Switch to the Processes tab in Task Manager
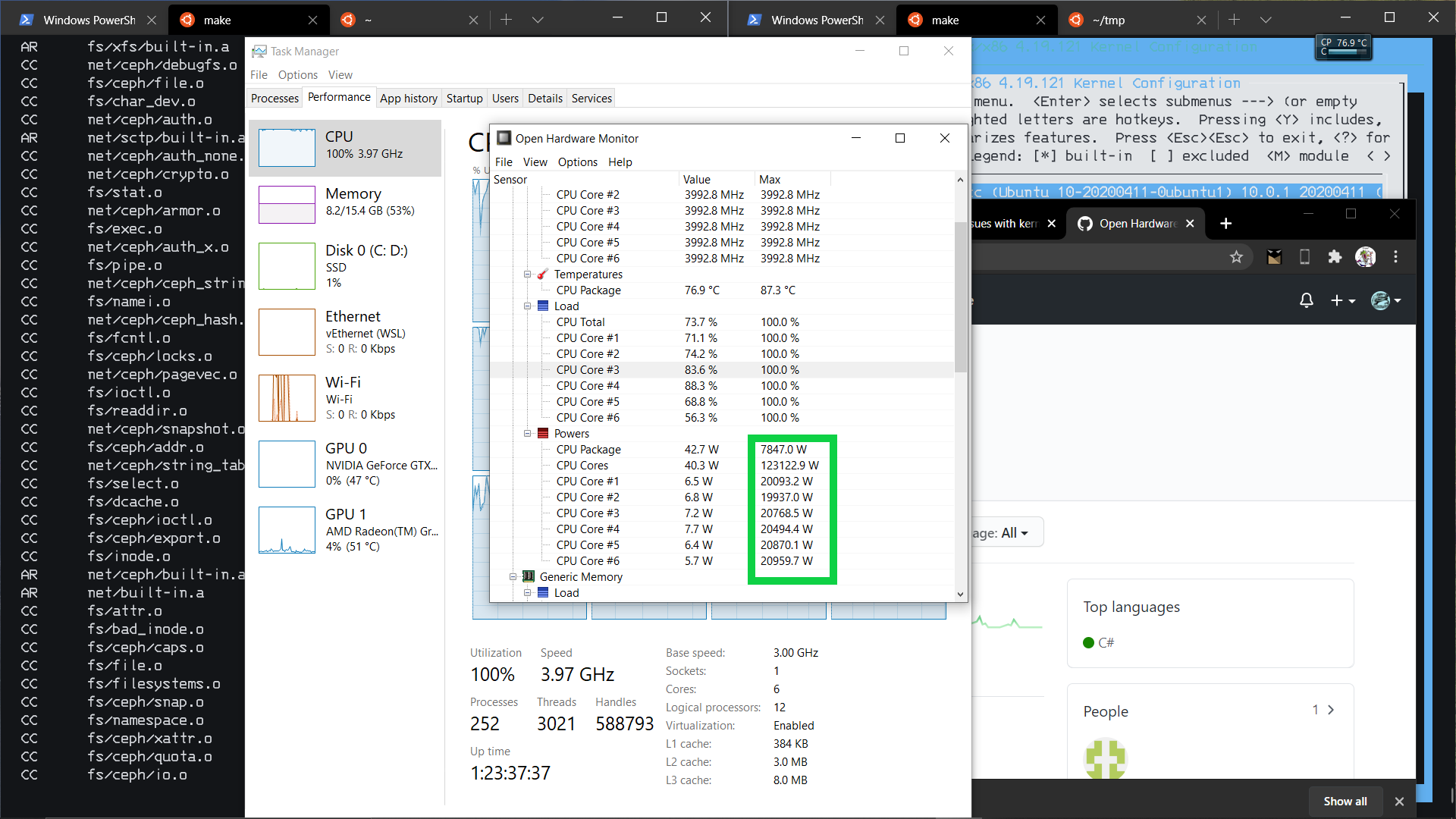The height and width of the screenshot is (819, 1456). 274,98
